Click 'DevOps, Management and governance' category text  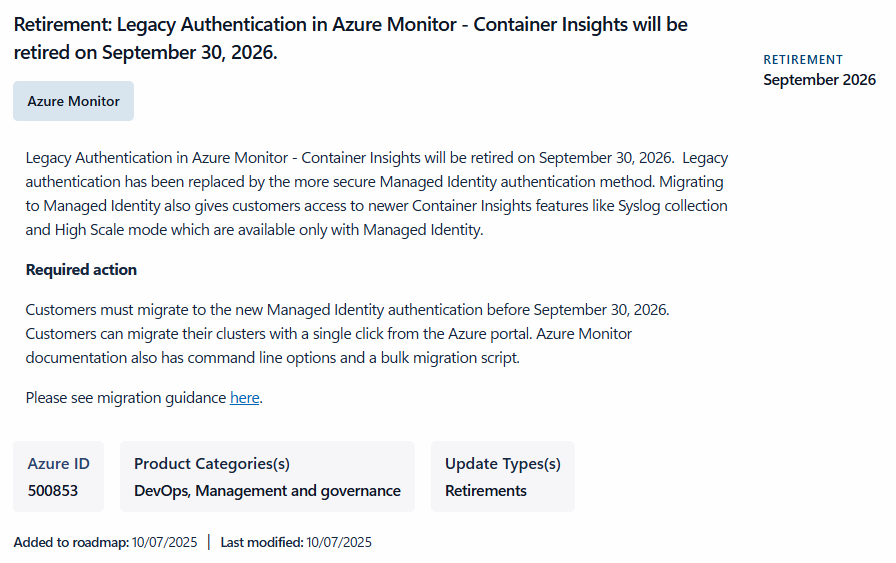(267, 491)
